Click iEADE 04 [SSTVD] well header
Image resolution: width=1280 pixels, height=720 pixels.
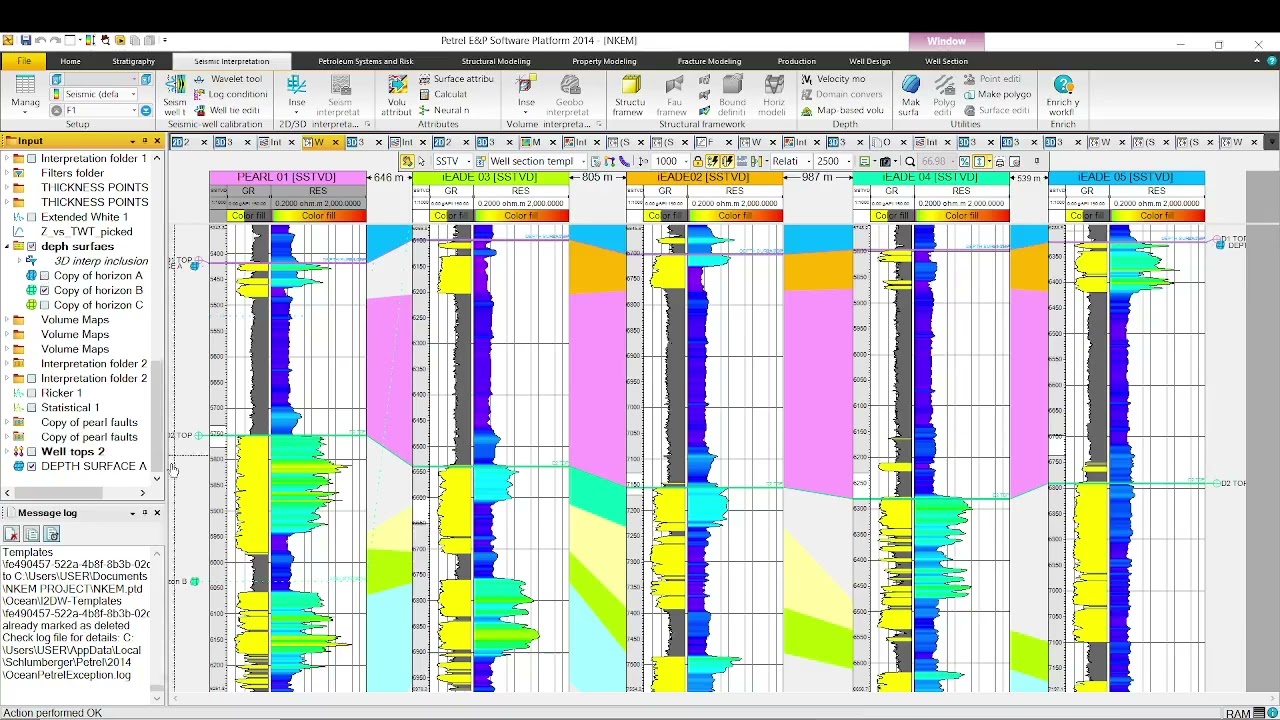(931, 177)
